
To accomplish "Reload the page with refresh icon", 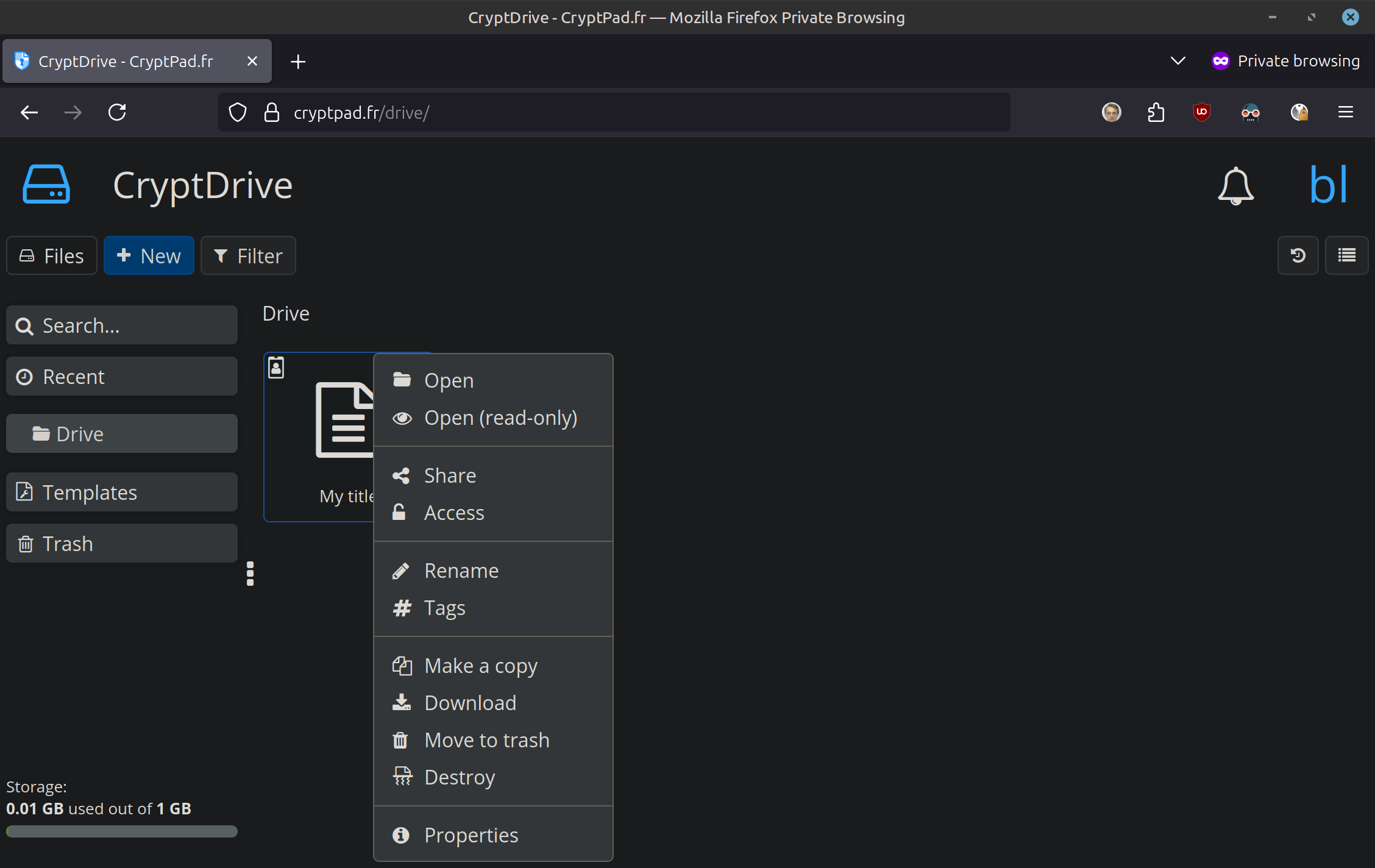I will click(117, 112).
